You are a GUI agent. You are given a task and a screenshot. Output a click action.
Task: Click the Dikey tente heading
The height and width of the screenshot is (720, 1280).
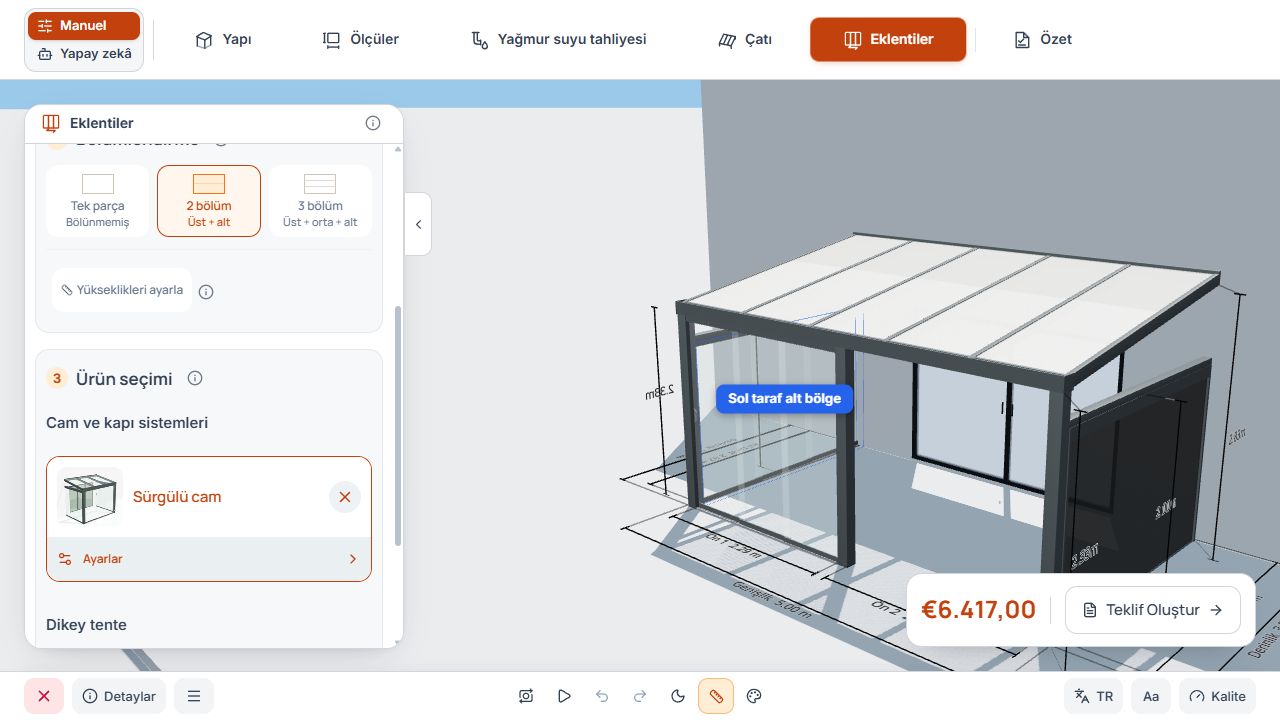(x=86, y=625)
